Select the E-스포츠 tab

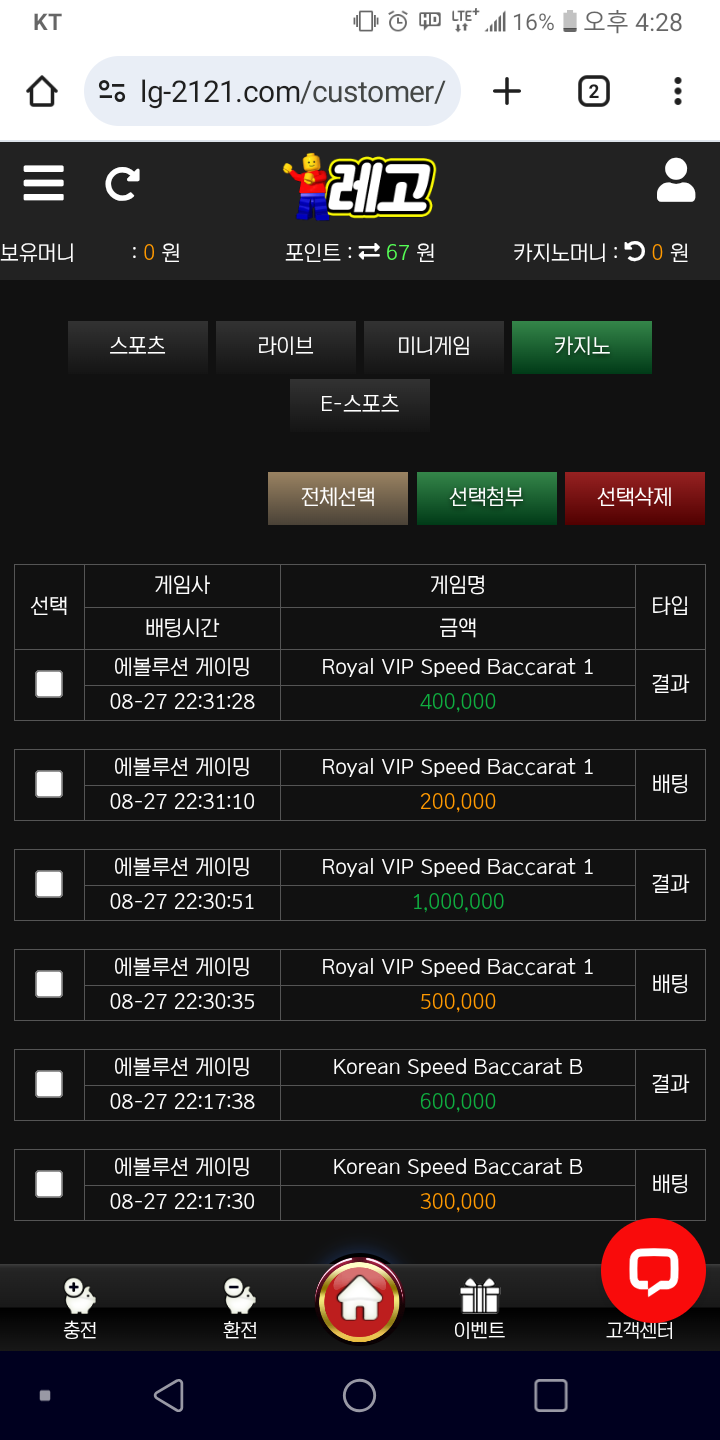pyautogui.click(x=360, y=404)
